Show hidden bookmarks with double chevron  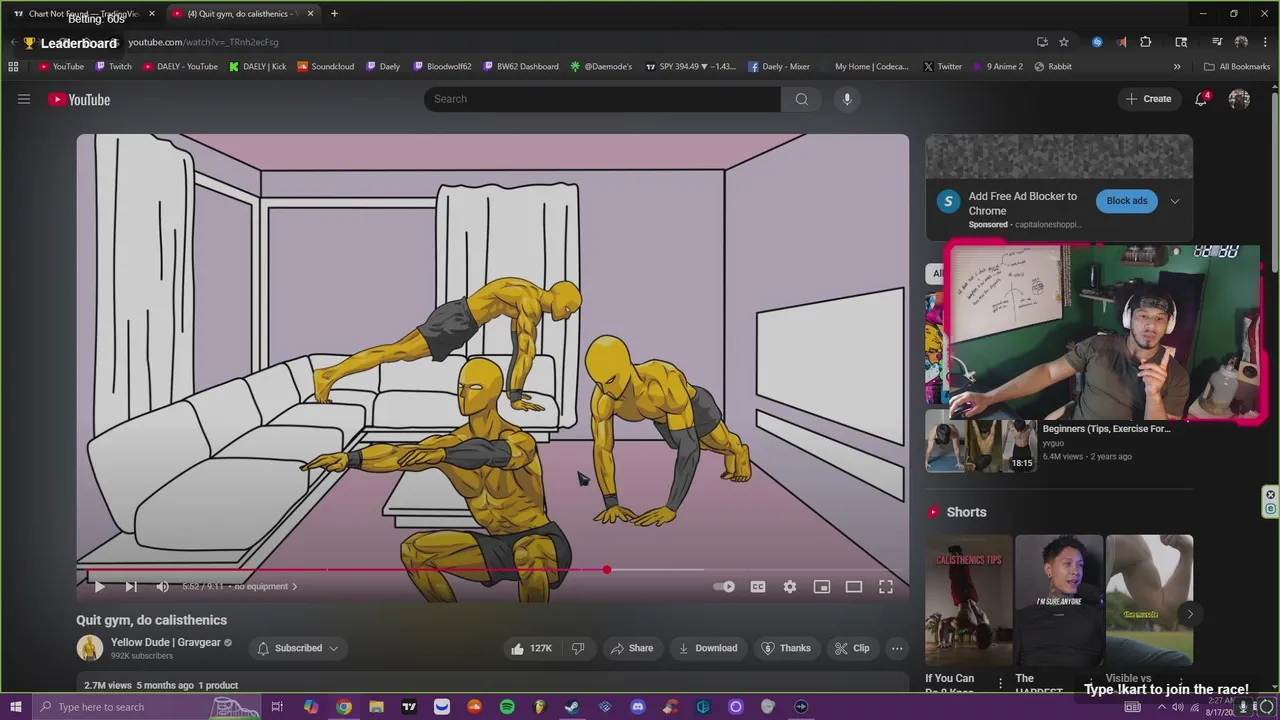click(x=1177, y=67)
